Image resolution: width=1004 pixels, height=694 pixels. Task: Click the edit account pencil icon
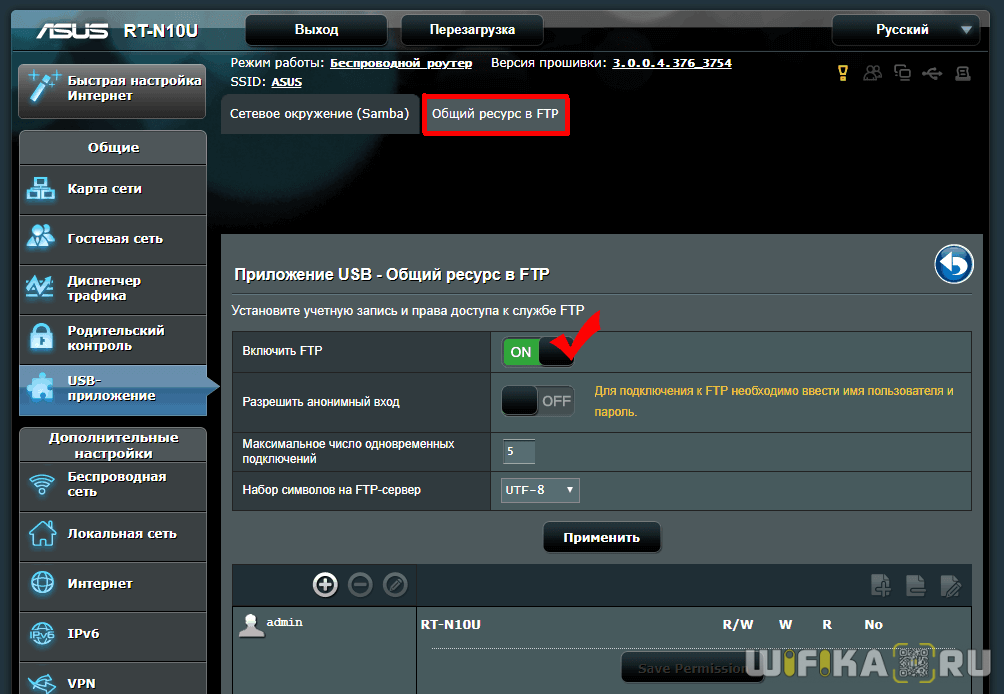[x=395, y=584]
